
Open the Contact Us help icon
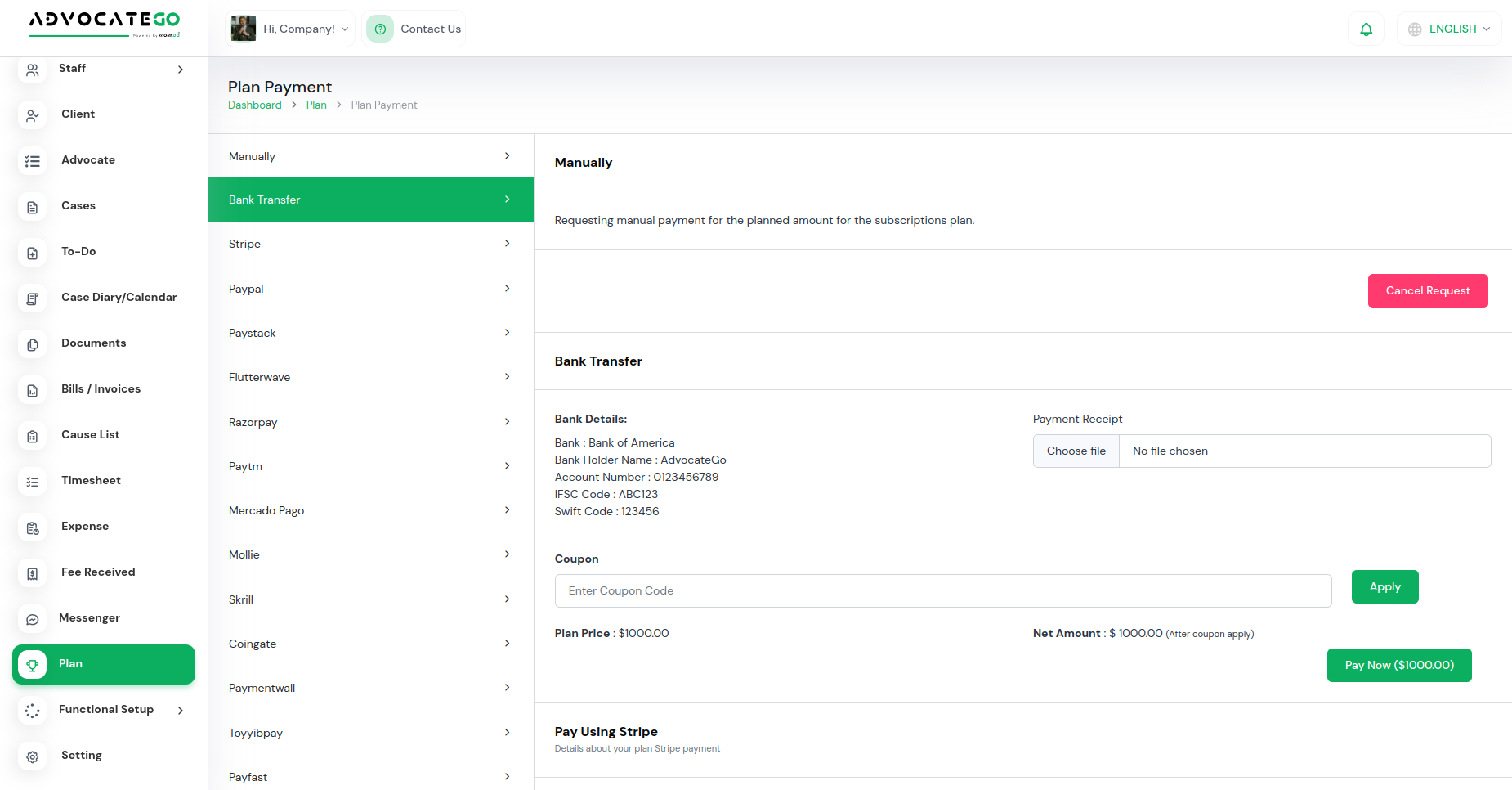379,28
